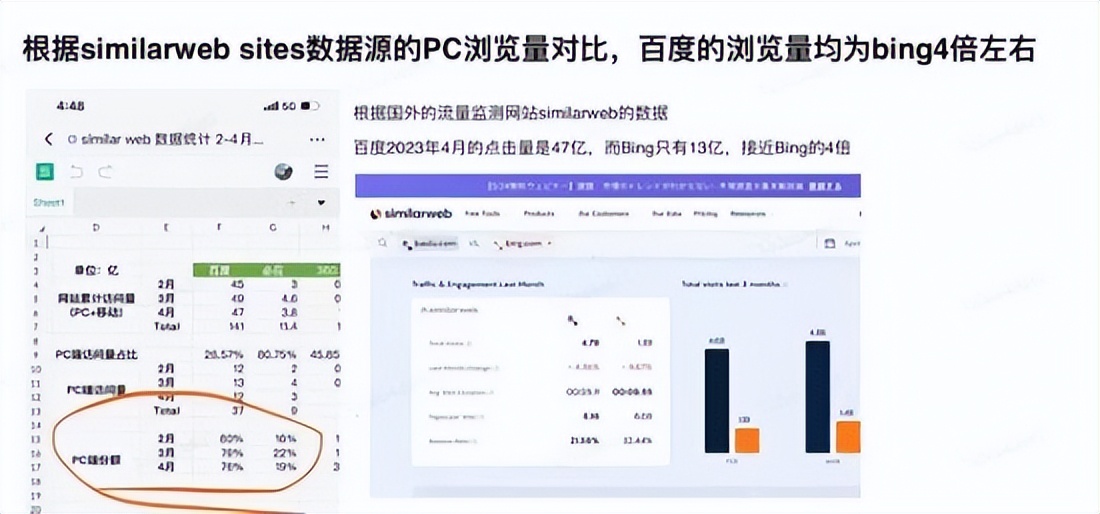This screenshot has height=514, width=1100.
Task: Undo the last spreadsheet edit
Action: point(76,172)
